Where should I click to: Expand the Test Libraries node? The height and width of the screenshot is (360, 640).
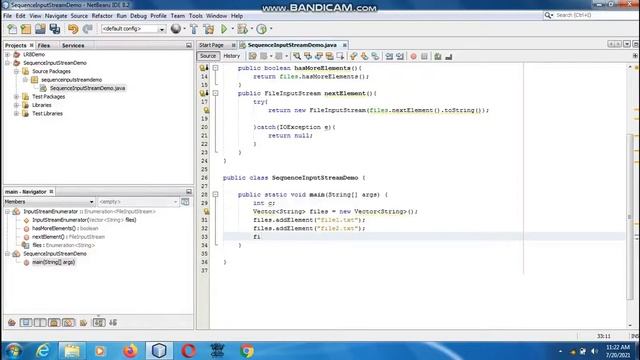click(x=16, y=113)
